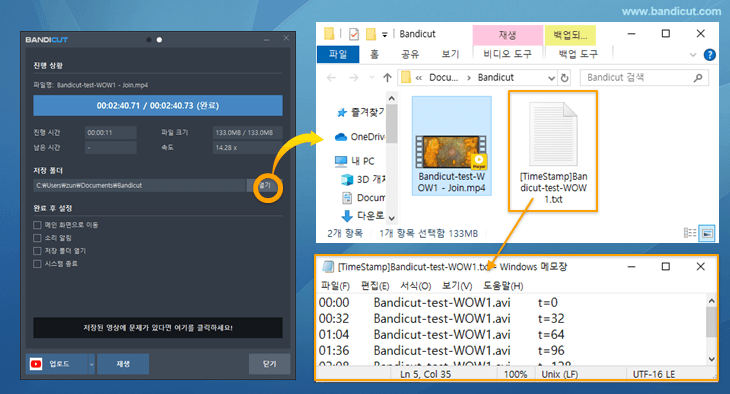Viewport: 730px width, 394px height.
Task: Select Documents in the navigation pane
Action: (x=363, y=198)
